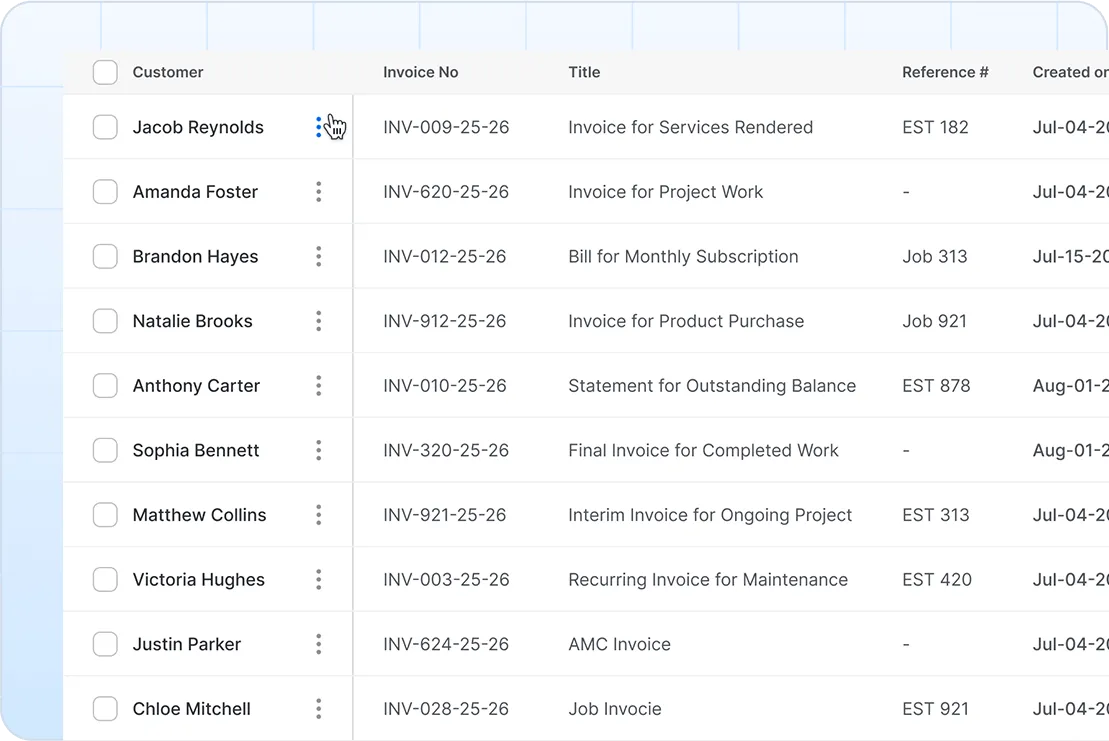Image resolution: width=1109 pixels, height=741 pixels.
Task: Check the box next to Anthony Carter
Action: [105, 385]
